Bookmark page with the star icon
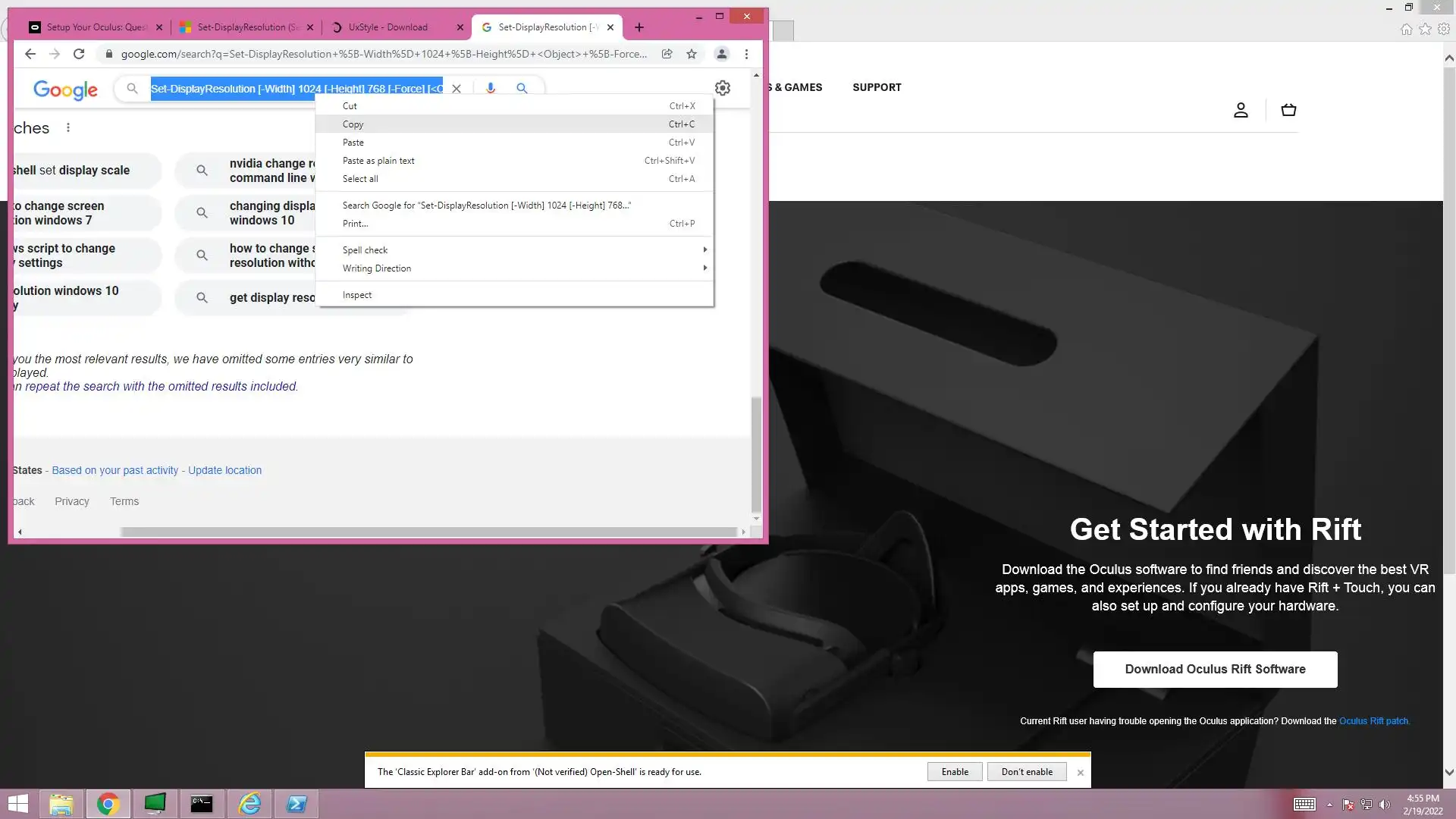1456x819 pixels. [692, 54]
